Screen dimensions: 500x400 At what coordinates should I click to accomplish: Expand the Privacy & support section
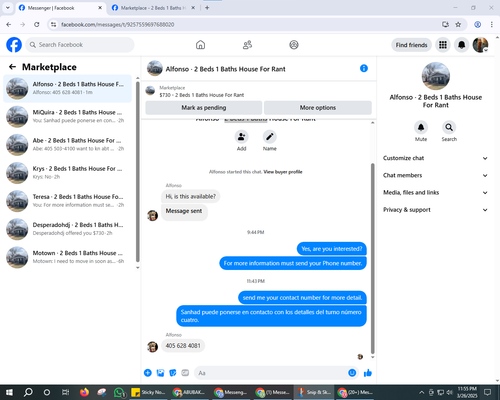pos(435,210)
